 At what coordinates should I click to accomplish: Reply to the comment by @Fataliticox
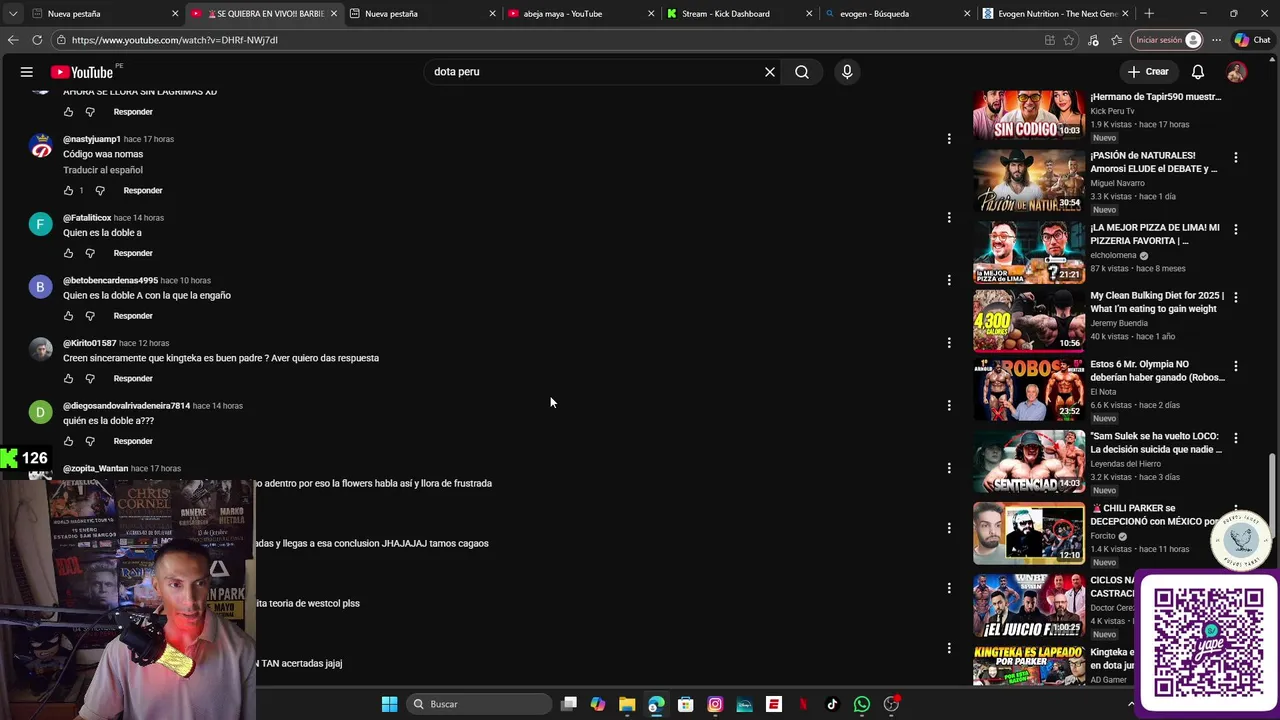(x=133, y=253)
